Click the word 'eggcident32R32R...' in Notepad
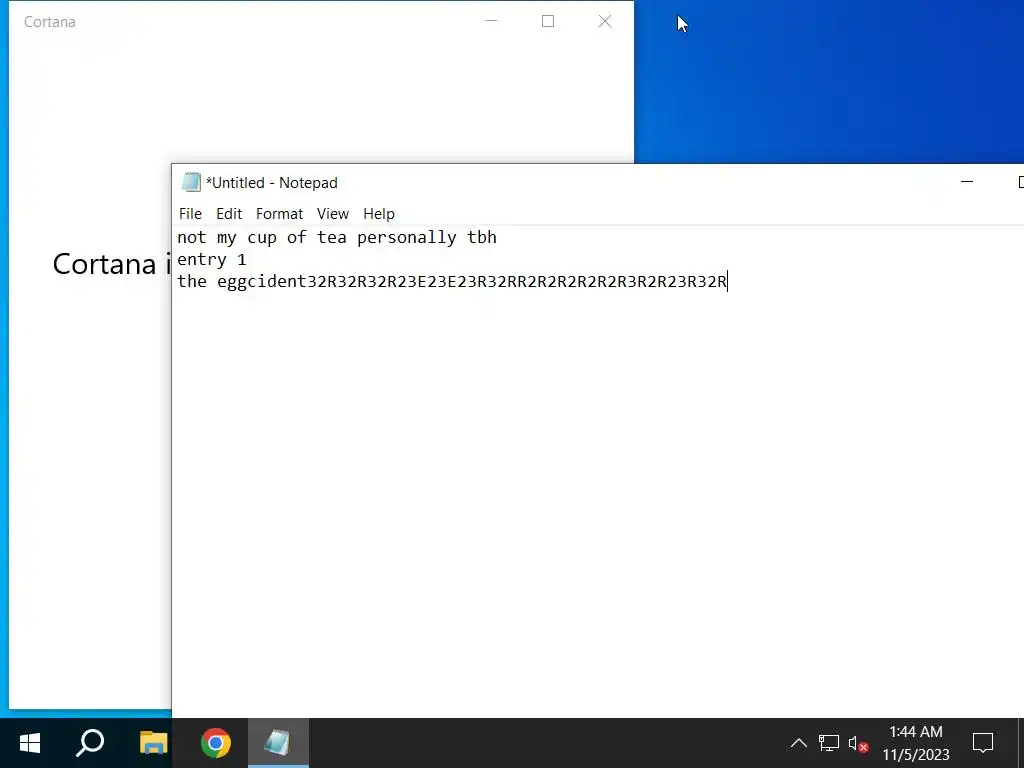Image resolution: width=1024 pixels, height=768 pixels. coord(472,281)
